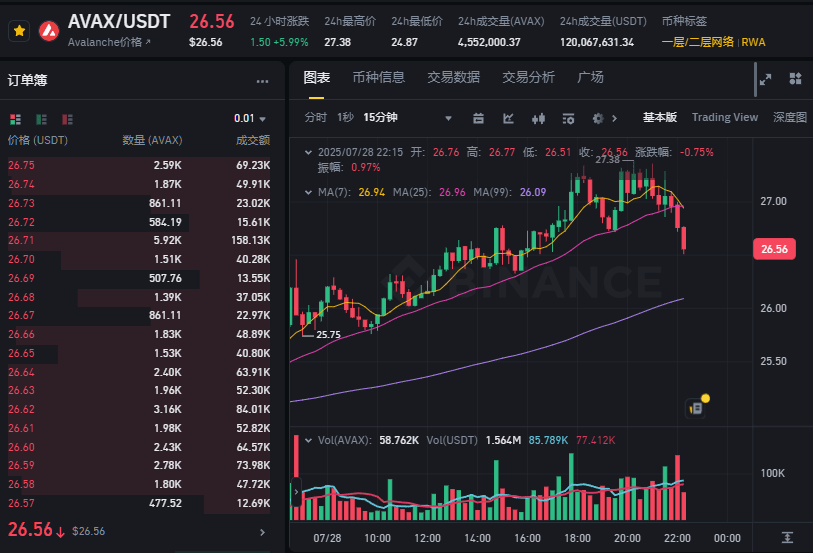Click the 价格 (USDT) column header
813x553 pixels.
pyautogui.click(x=37, y=140)
